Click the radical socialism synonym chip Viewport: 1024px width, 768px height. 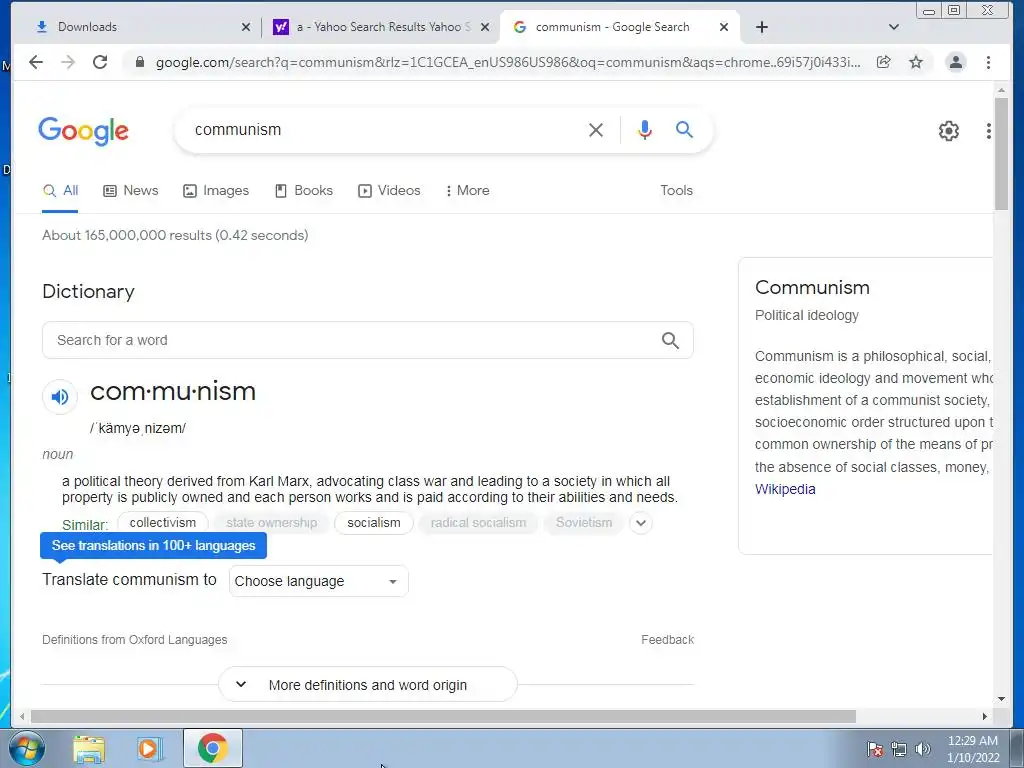click(x=478, y=523)
